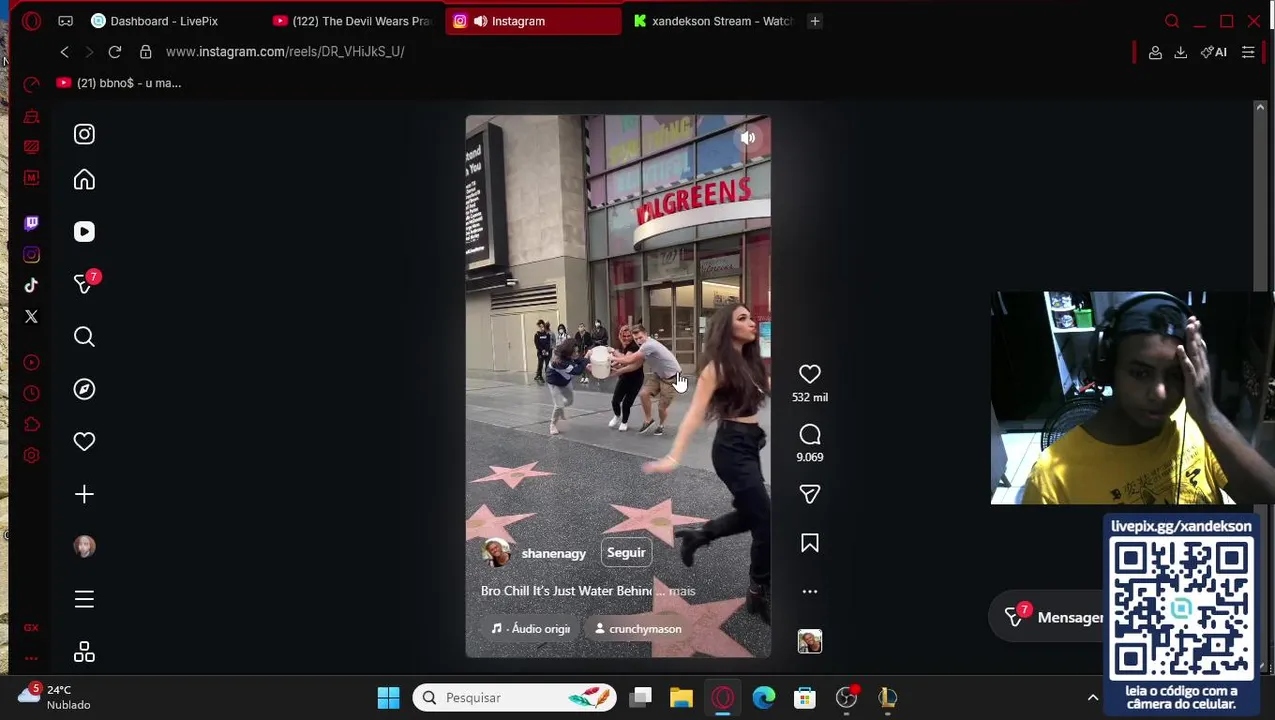Expand caption with 'mais' link

[682, 591]
